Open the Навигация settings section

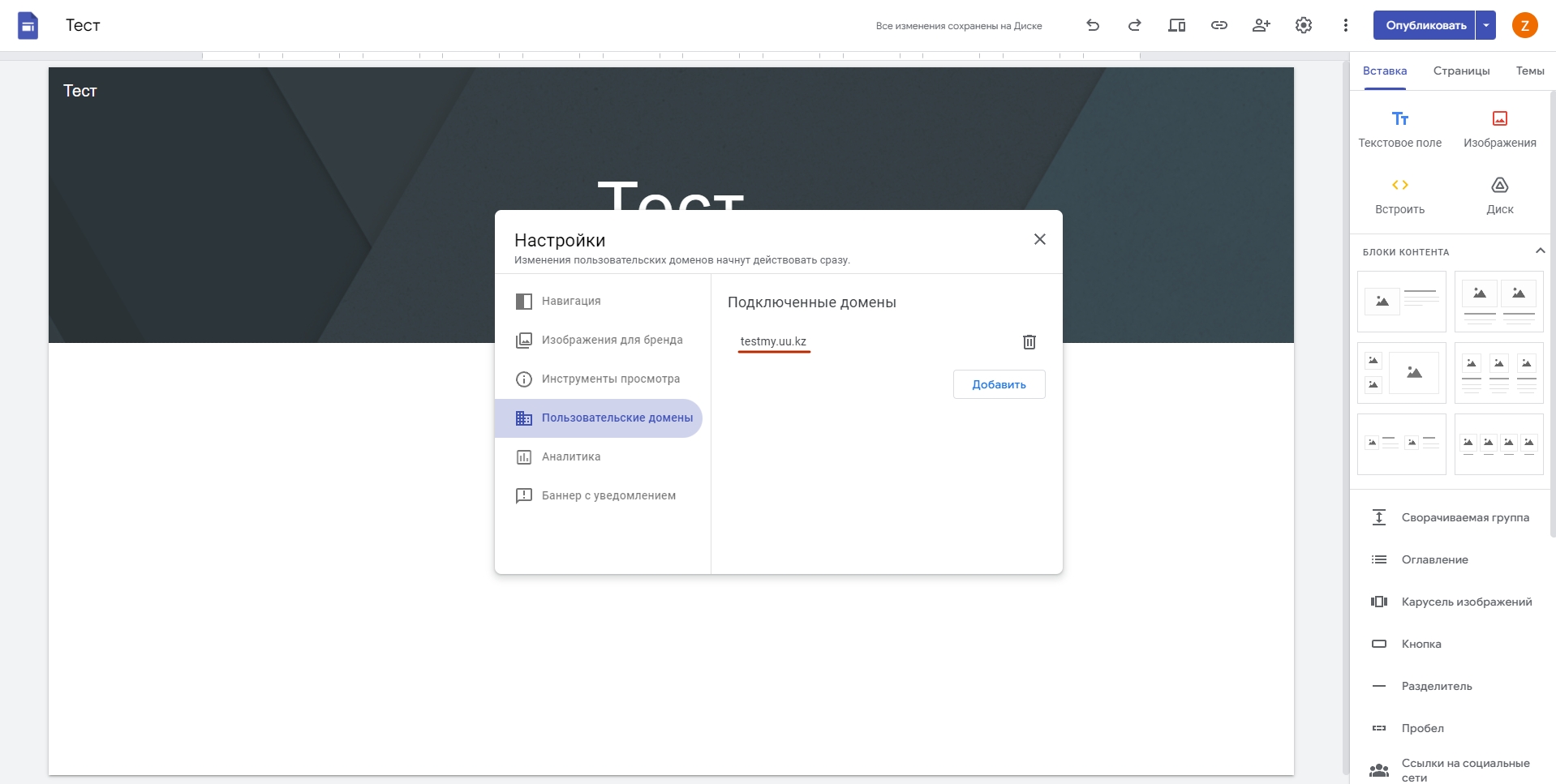click(599, 301)
